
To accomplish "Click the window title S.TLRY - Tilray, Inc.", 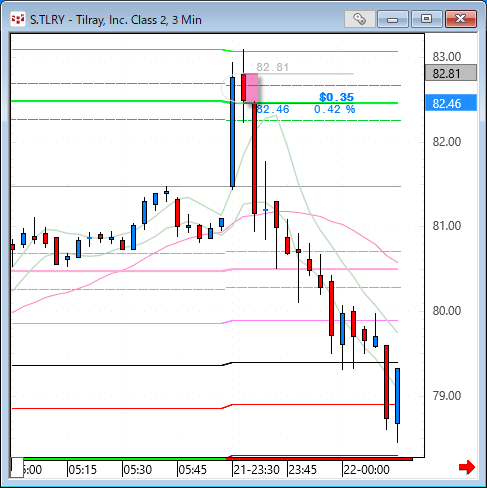I will (116, 20).
